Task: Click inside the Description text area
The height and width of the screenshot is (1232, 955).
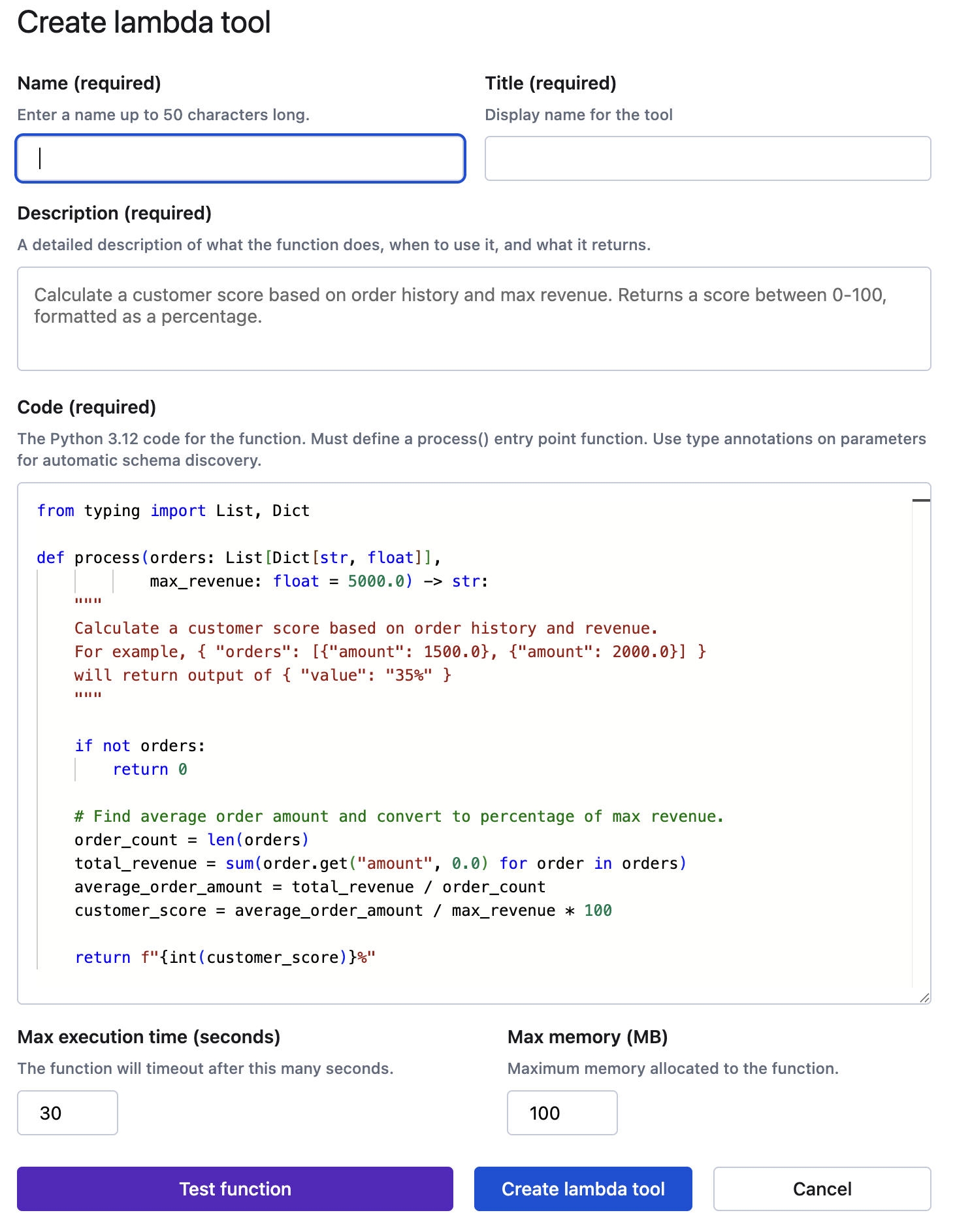Action: [475, 319]
